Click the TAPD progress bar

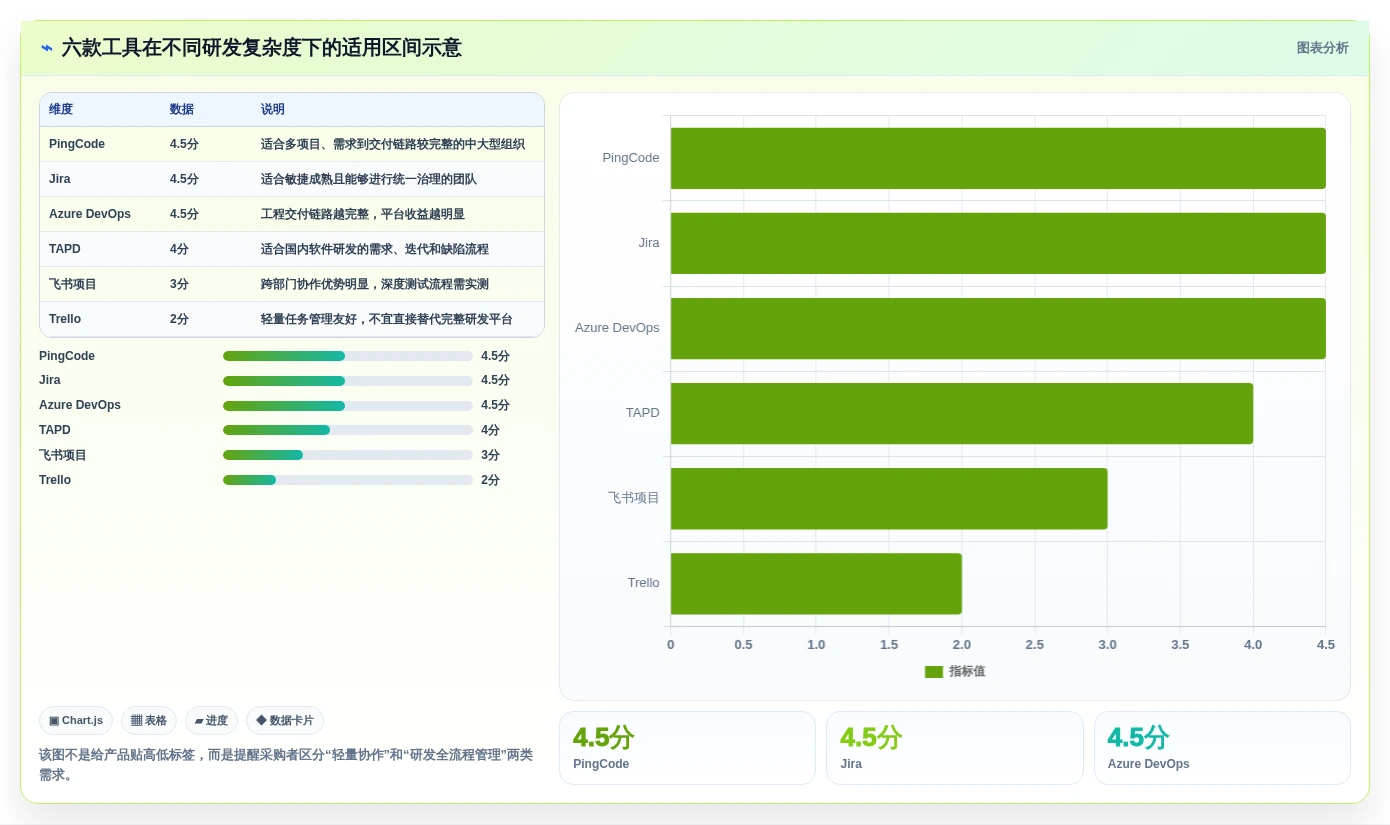(348, 430)
